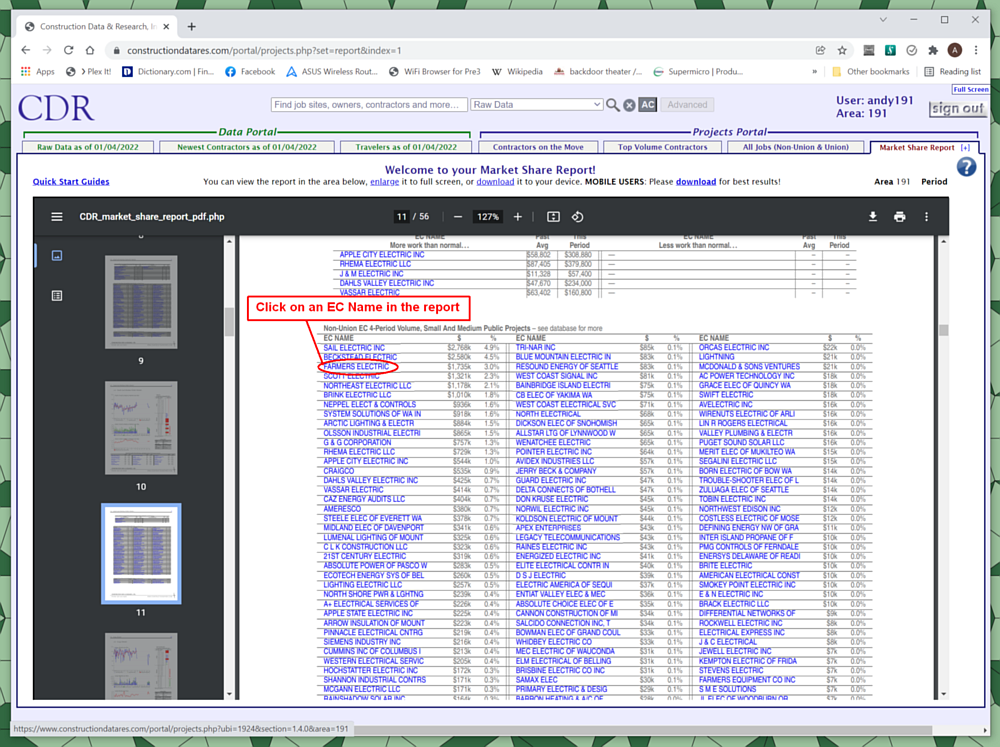This screenshot has height=747, width=1000.
Task: Go to browser home page
Action: (x=90, y=50)
